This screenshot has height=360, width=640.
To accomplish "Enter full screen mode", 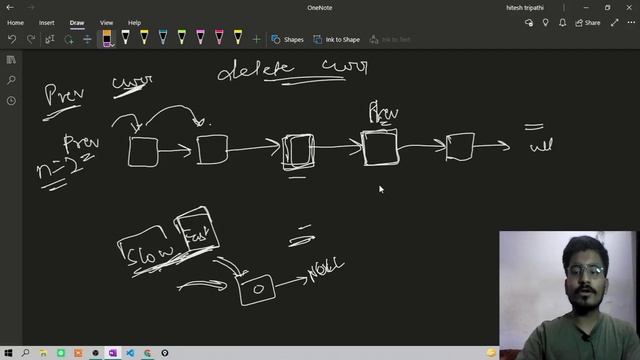I will tap(615, 23).
